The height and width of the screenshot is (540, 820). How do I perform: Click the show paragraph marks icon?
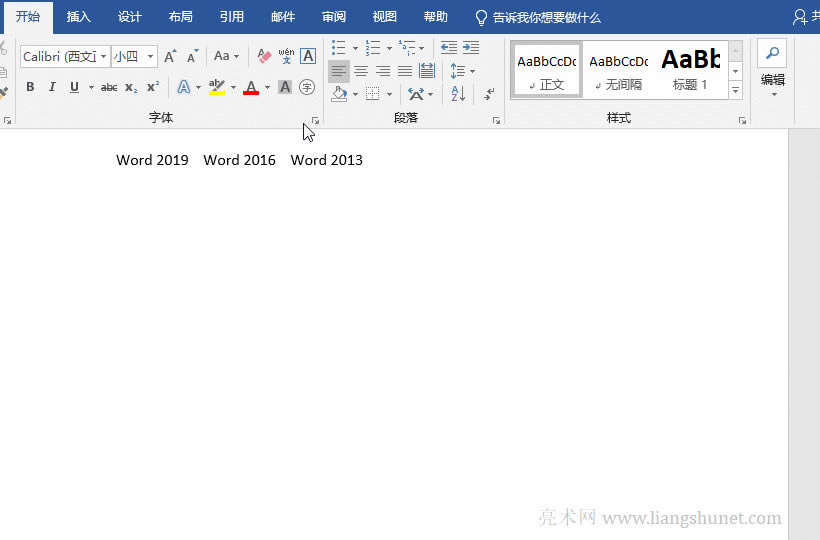(489, 94)
